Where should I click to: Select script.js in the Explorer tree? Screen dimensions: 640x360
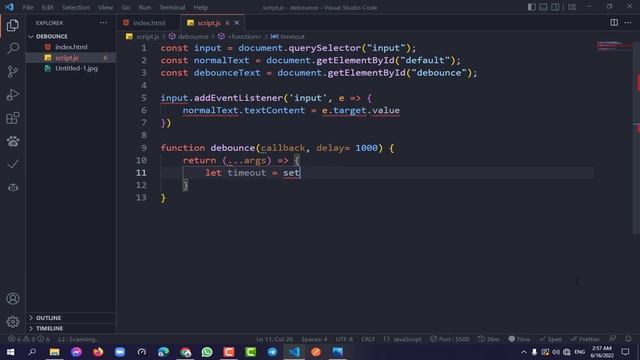(71, 58)
